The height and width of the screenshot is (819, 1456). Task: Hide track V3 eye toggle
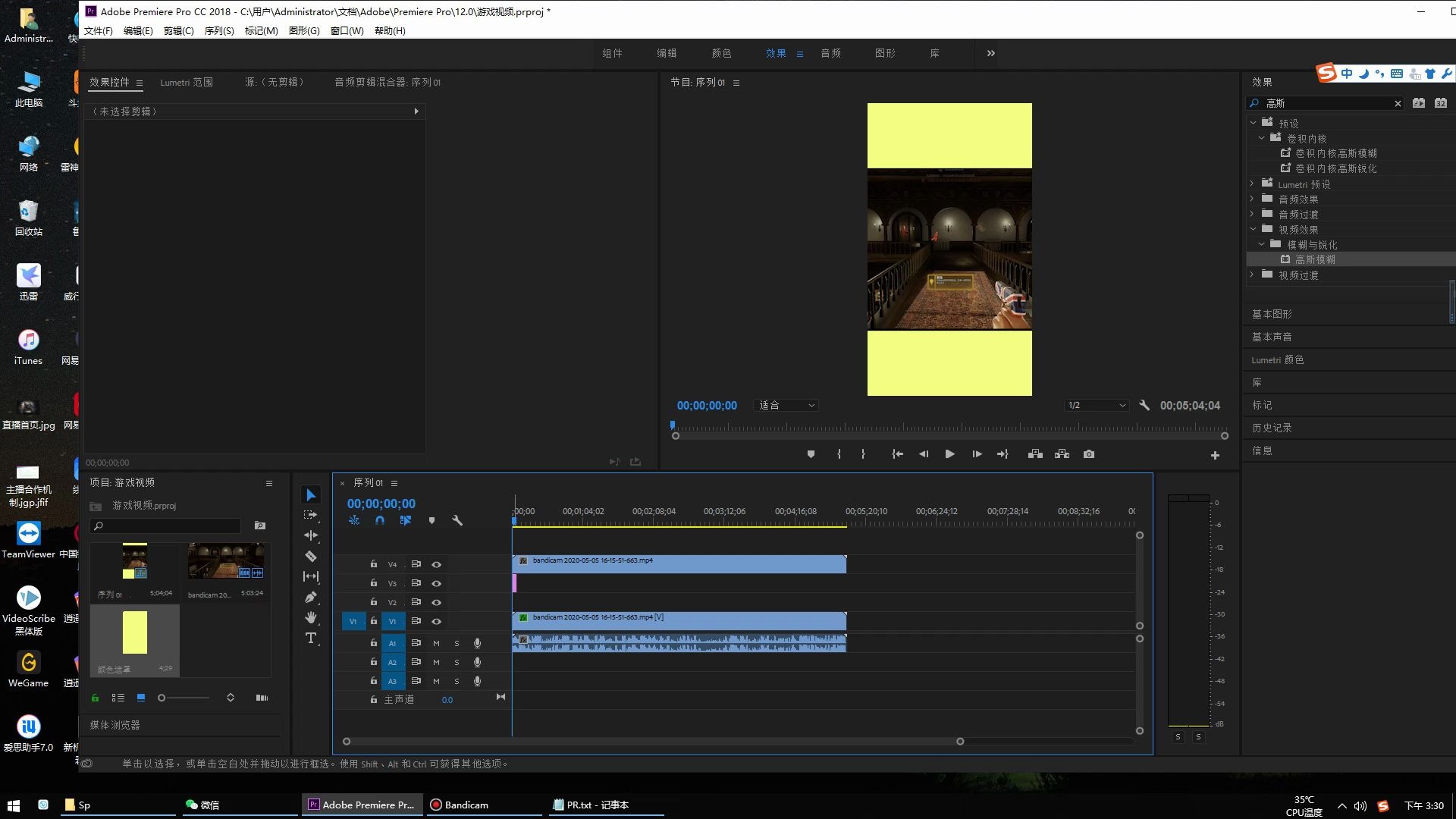click(436, 583)
